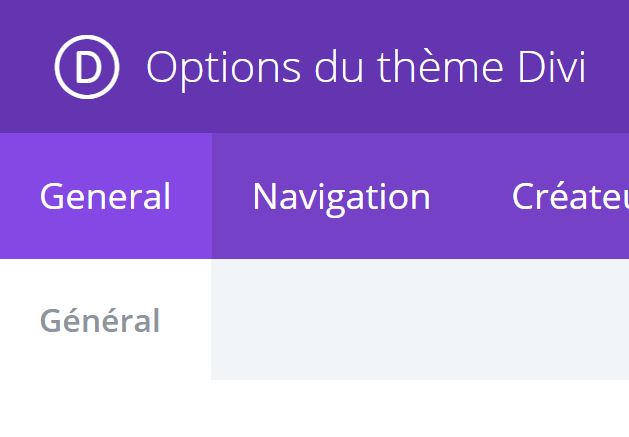Screen dimensions: 629x437
Task: Open the partially visible Créateur tab
Action: 569,196
